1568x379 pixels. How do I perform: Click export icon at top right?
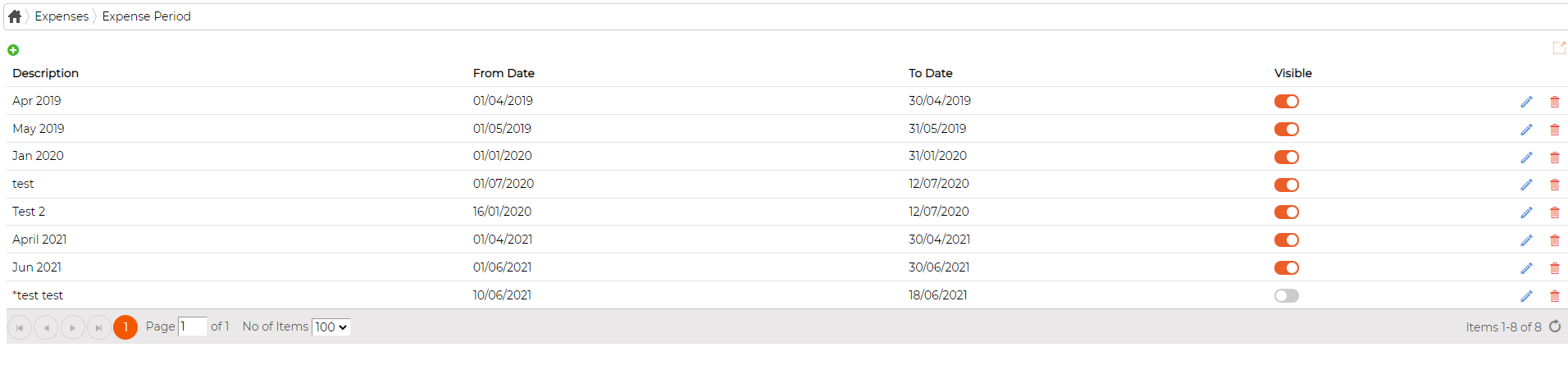[x=1559, y=48]
